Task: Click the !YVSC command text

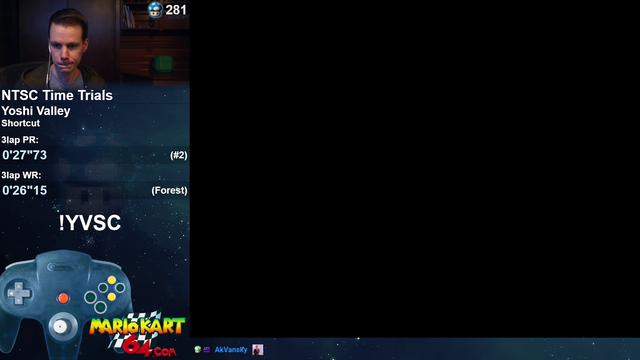Action: pos(90,223)
